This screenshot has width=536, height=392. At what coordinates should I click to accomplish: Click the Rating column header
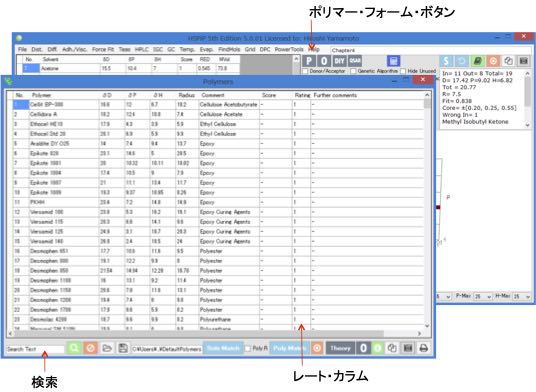click(302, 95)
